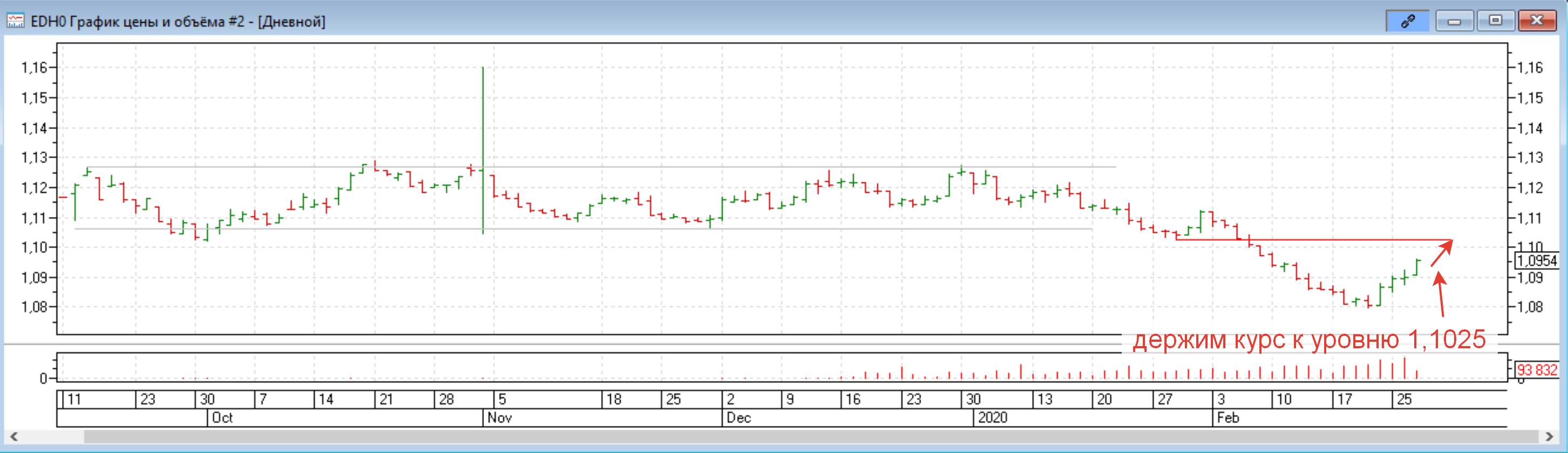Click the right scroll arrow of horizontal scrollbar
Screen dimensions: 1568x453
pyautogui.click(x=1550, y=437)
